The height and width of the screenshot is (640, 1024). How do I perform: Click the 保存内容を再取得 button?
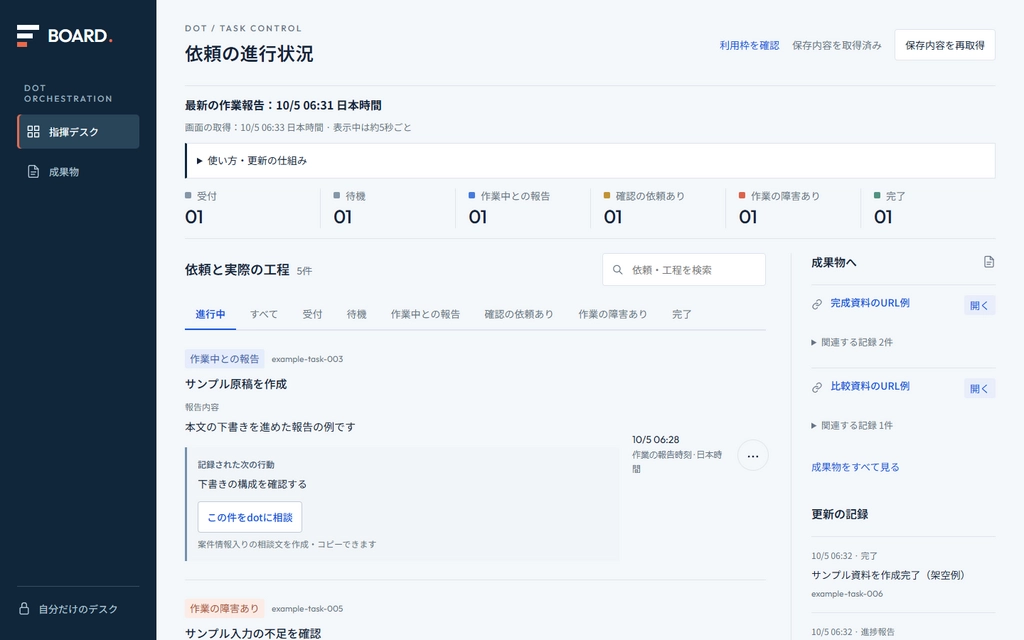click(x=944, y=45)
